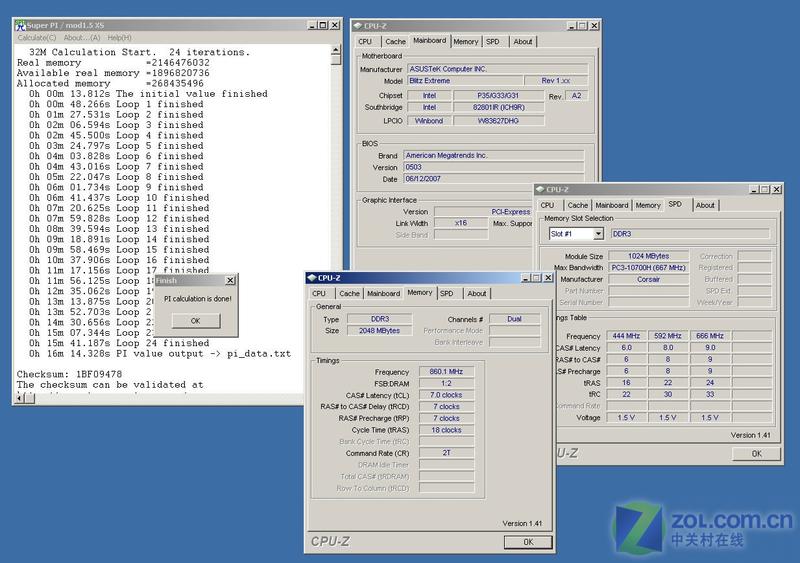This screenshot has height=563, width=800.
Task: Close the Super PI window
Action: [335, 25]
